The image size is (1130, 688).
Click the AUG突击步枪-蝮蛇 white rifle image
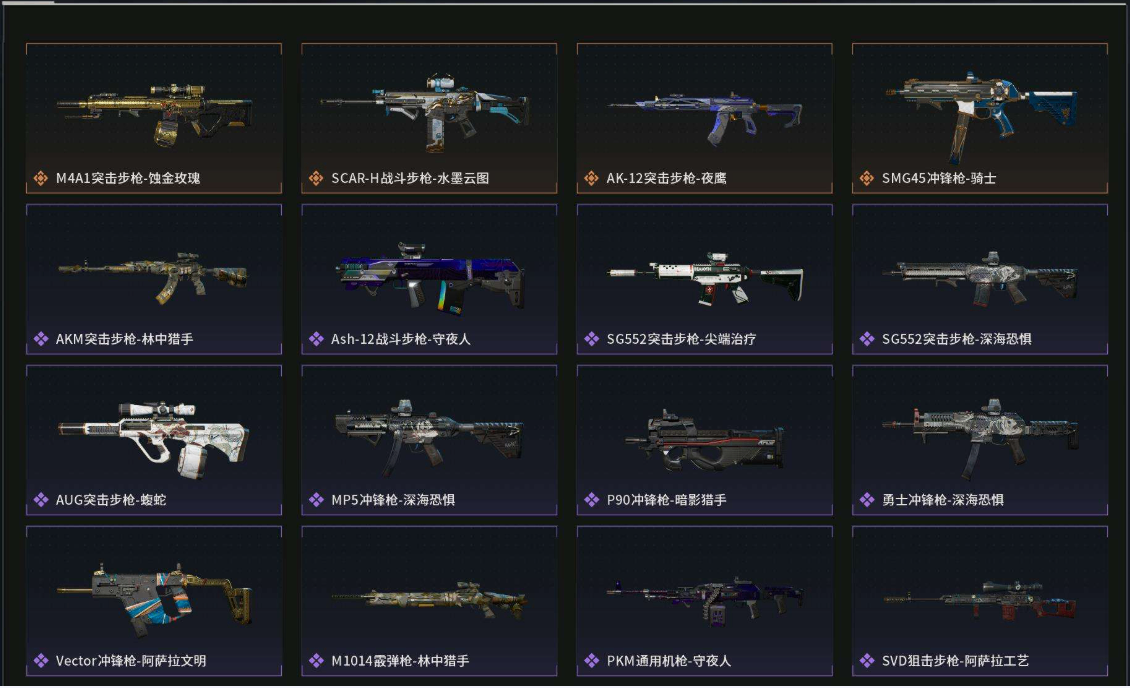[154, 439]
